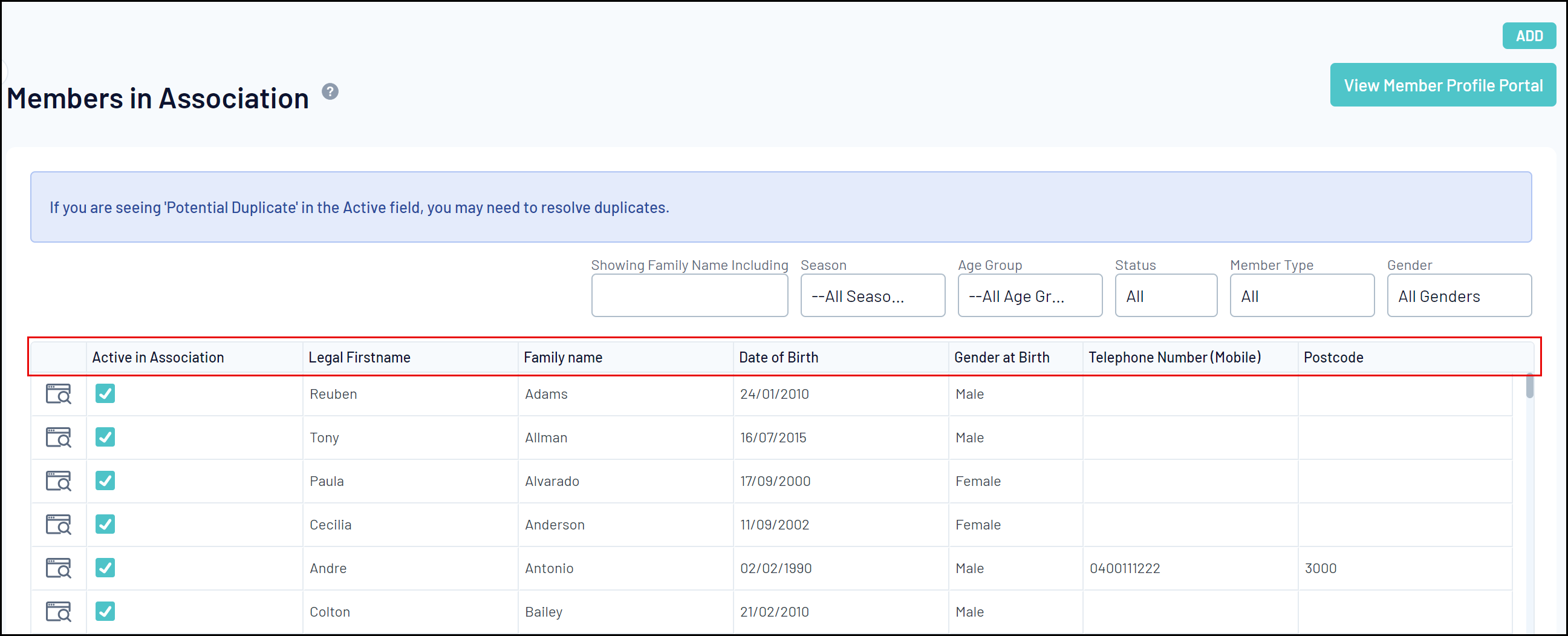Open Andre Antonio's record view icon
Screen dimensions: 1568x636
(x=59, y=568)
